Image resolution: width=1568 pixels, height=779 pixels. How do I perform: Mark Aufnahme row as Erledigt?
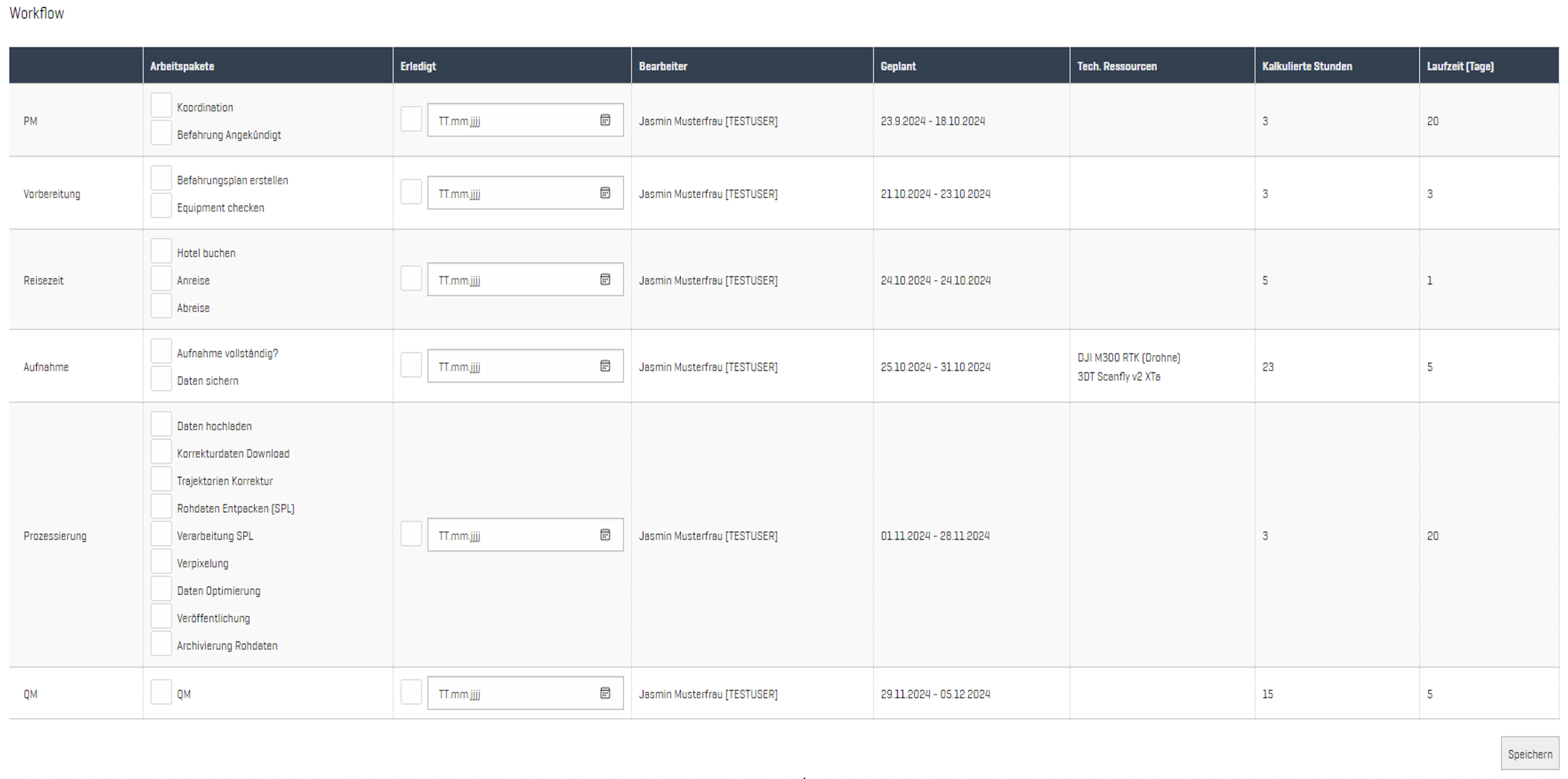[411, 365]
